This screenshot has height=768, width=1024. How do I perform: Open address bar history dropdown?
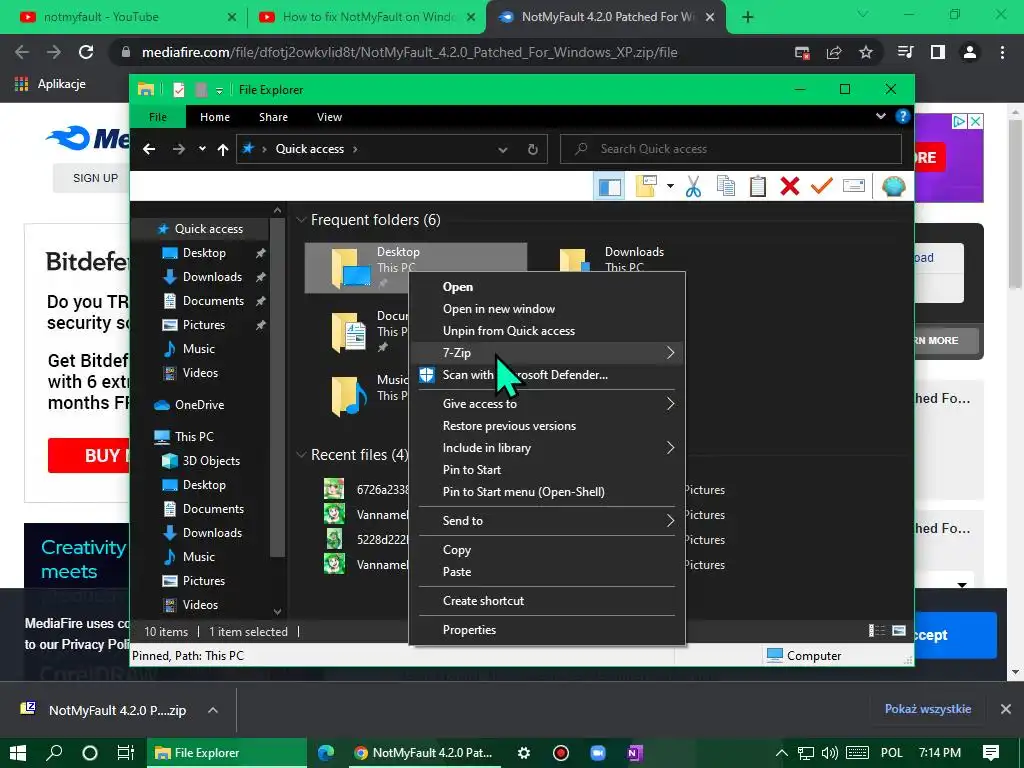(x=503, y=150)
